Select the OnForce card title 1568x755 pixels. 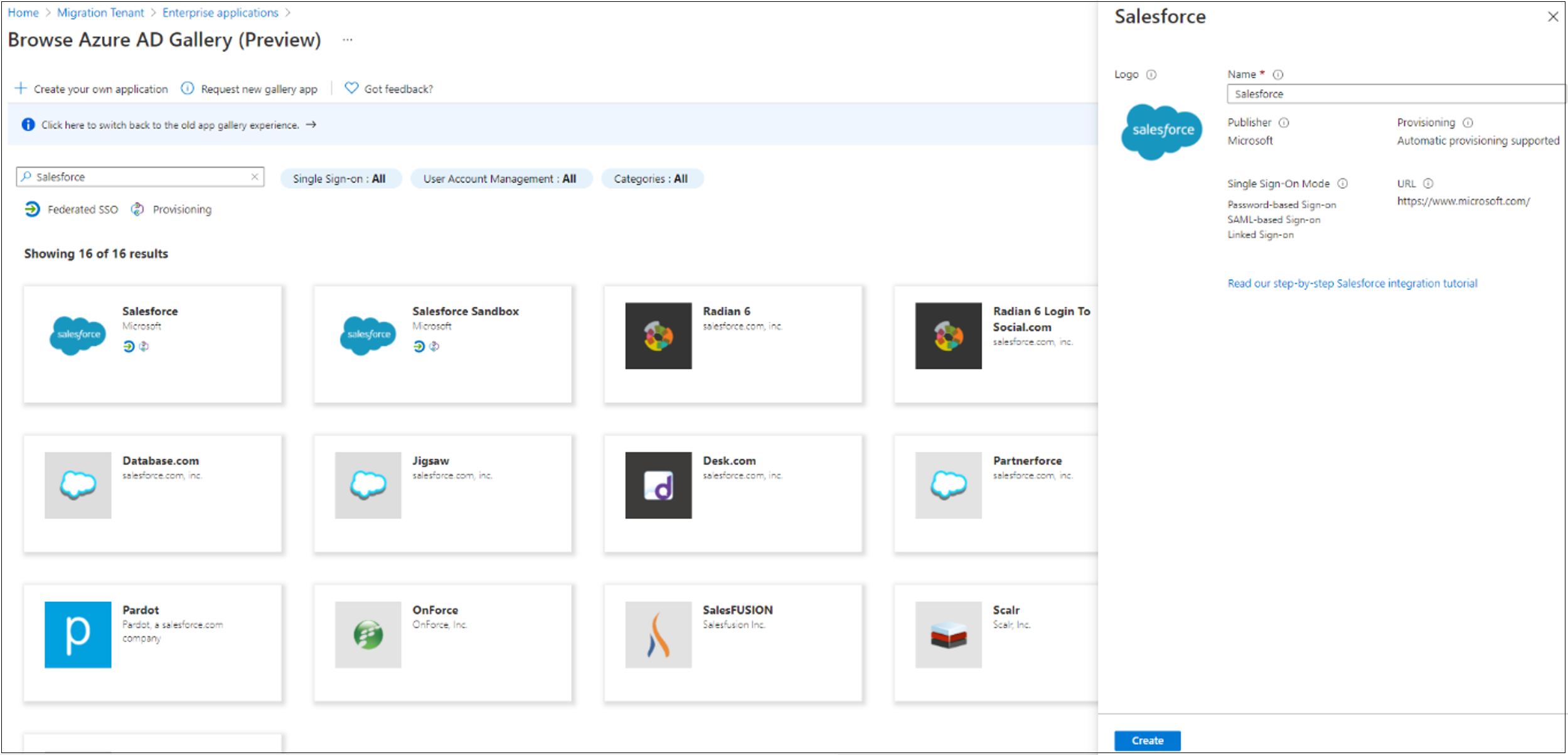[x=435, y=610]
